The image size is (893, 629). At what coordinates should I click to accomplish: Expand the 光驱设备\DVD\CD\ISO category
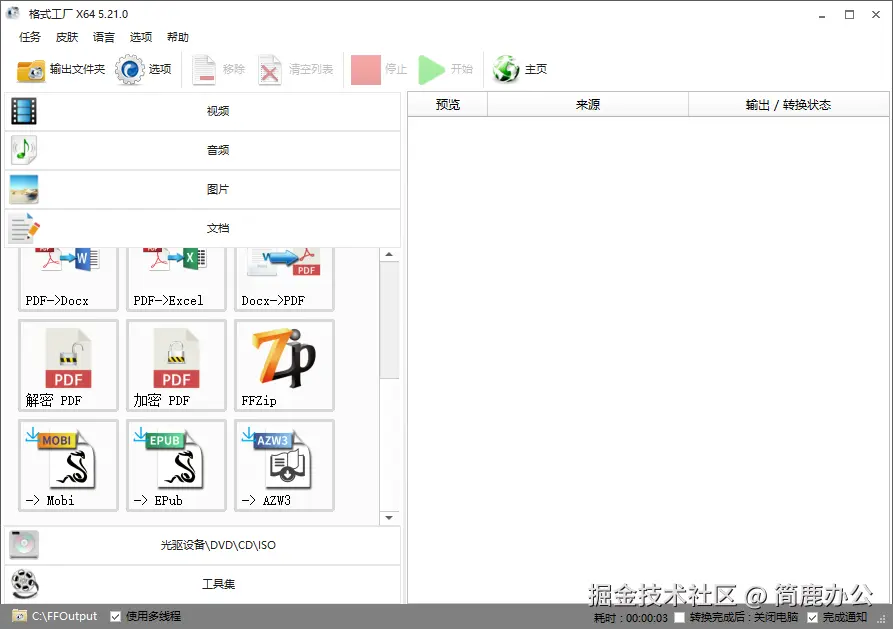point(203,545)
